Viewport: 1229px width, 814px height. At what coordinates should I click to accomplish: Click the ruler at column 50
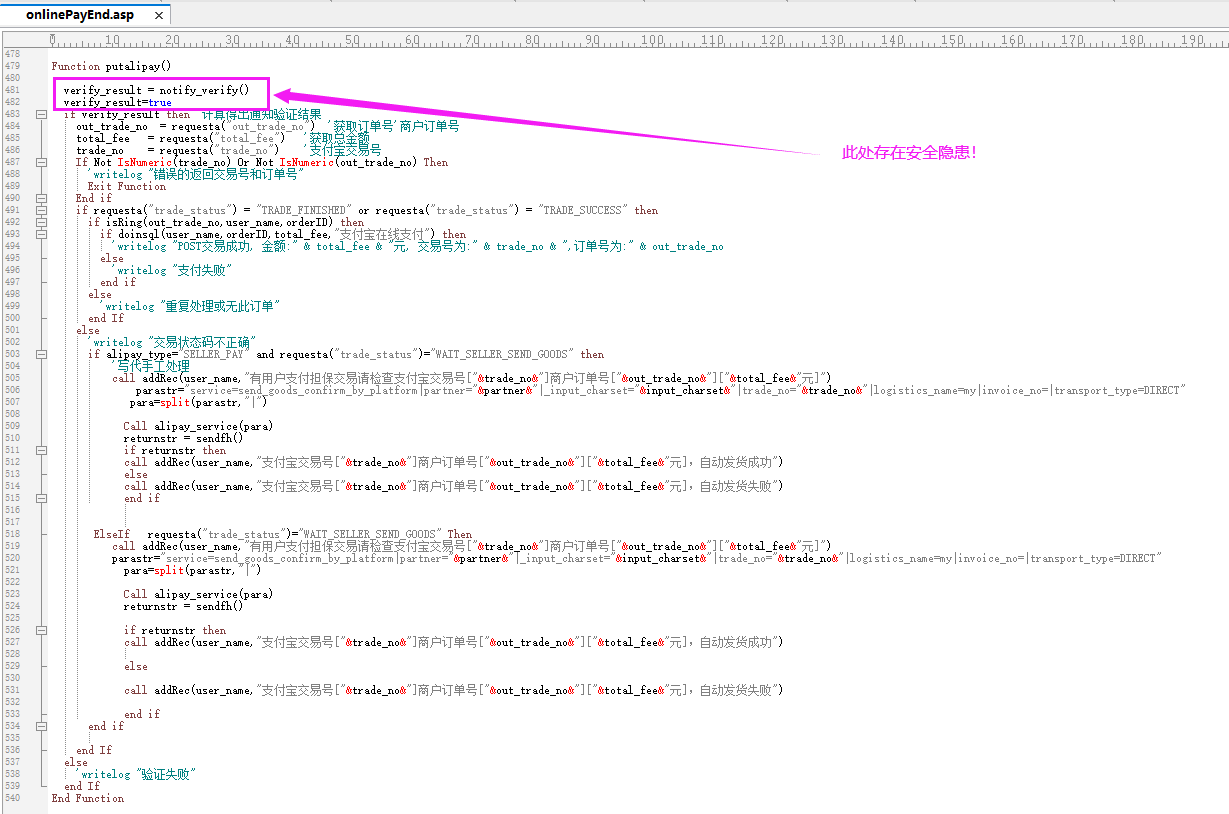pyautogui.click(x=352, y=40)
